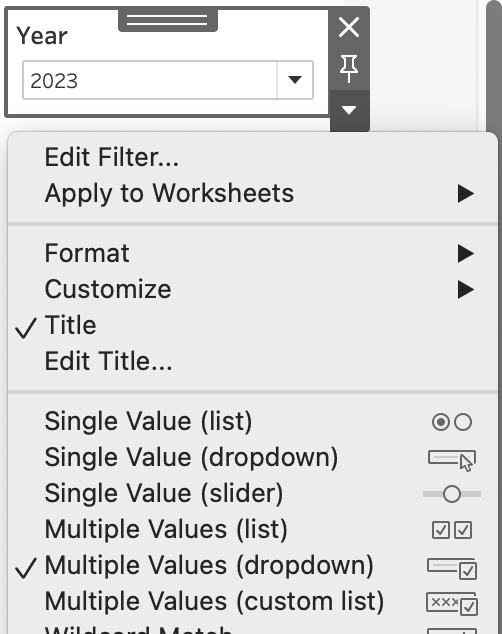Viewport: 502px width, 634px height.
Task: Click the Single Value (list) radio icon
Action: (452, 422)
